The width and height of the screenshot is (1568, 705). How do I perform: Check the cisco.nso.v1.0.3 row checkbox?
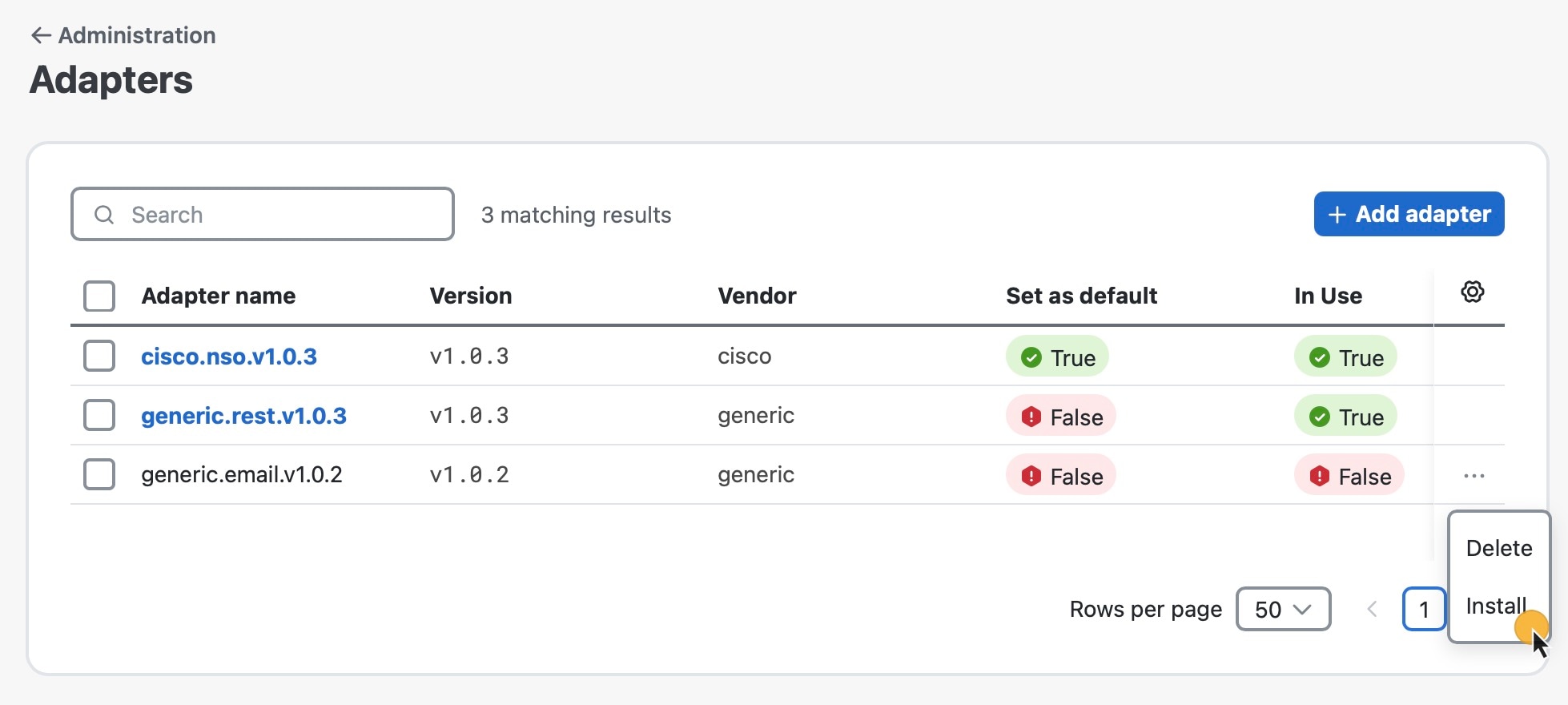[x=99, y=356]
